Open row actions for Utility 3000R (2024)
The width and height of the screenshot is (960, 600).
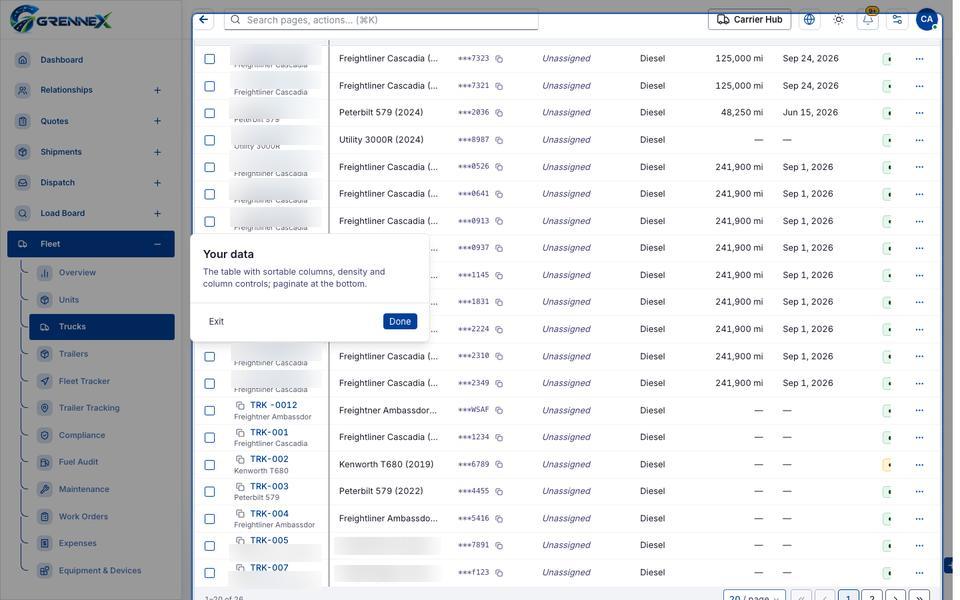[x=919, y=140]
